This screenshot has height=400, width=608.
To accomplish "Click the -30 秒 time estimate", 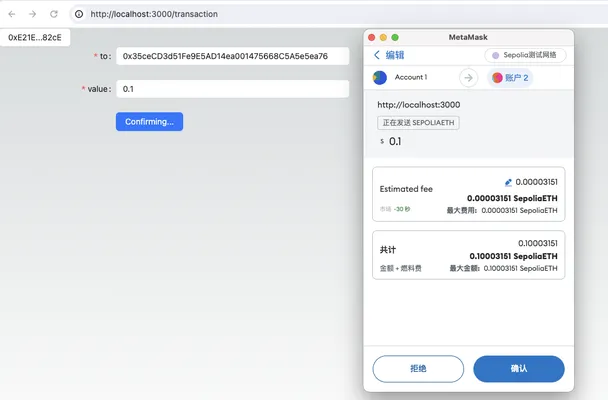I will point(402,209).
